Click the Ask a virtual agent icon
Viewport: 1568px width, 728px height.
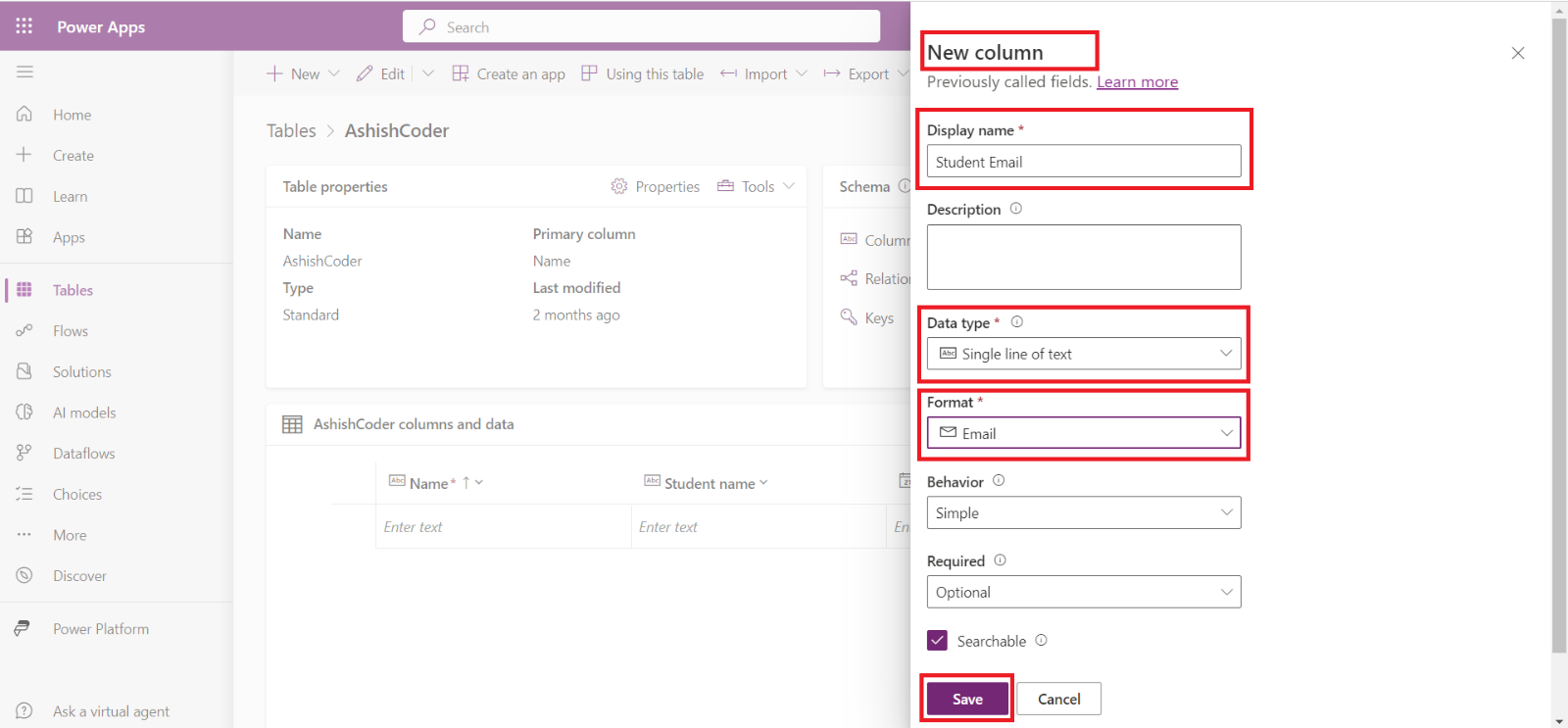click(x=24, y=711)
